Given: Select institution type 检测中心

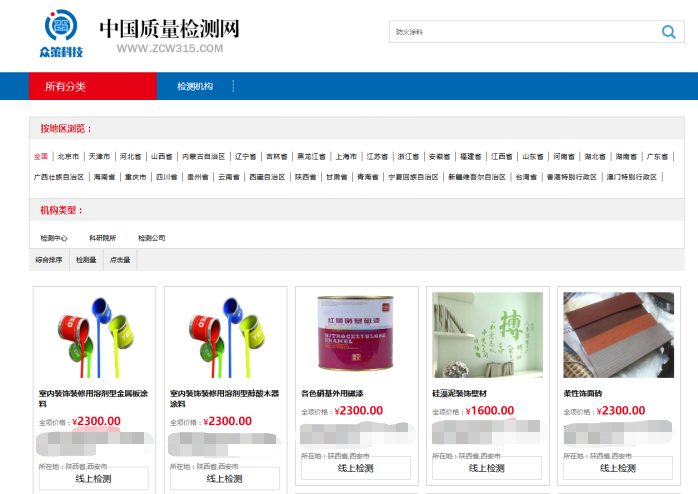Looking at the screenshot, I should 54,239.
